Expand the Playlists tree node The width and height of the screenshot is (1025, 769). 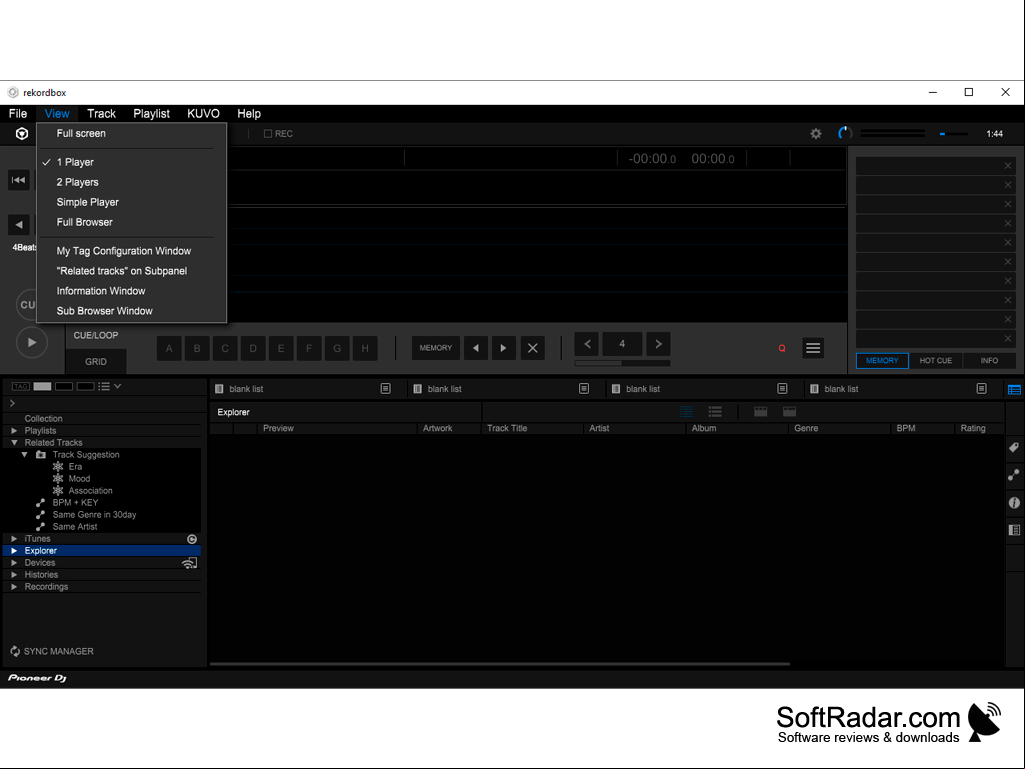[x=14, y=431]
